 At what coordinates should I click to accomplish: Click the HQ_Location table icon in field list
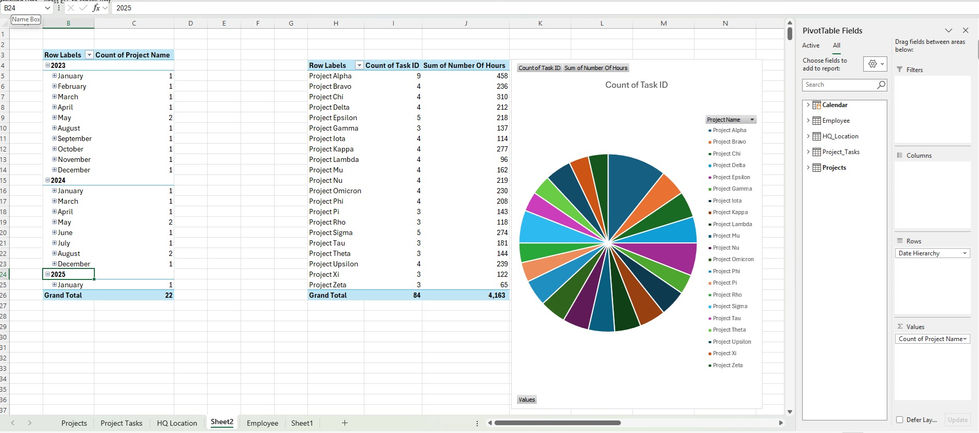coord(817,136)
